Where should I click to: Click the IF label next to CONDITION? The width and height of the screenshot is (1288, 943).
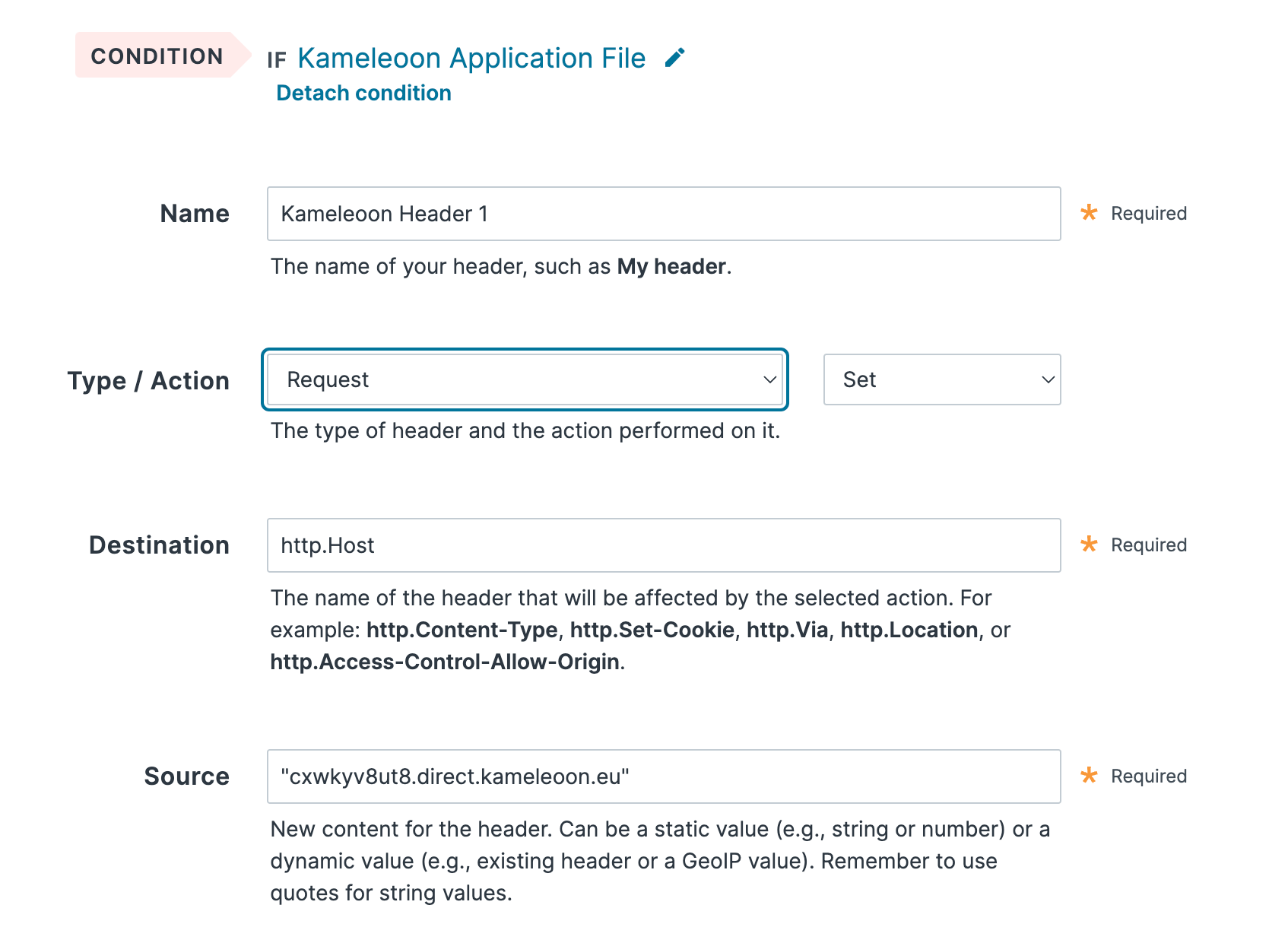tap(278, 59)
